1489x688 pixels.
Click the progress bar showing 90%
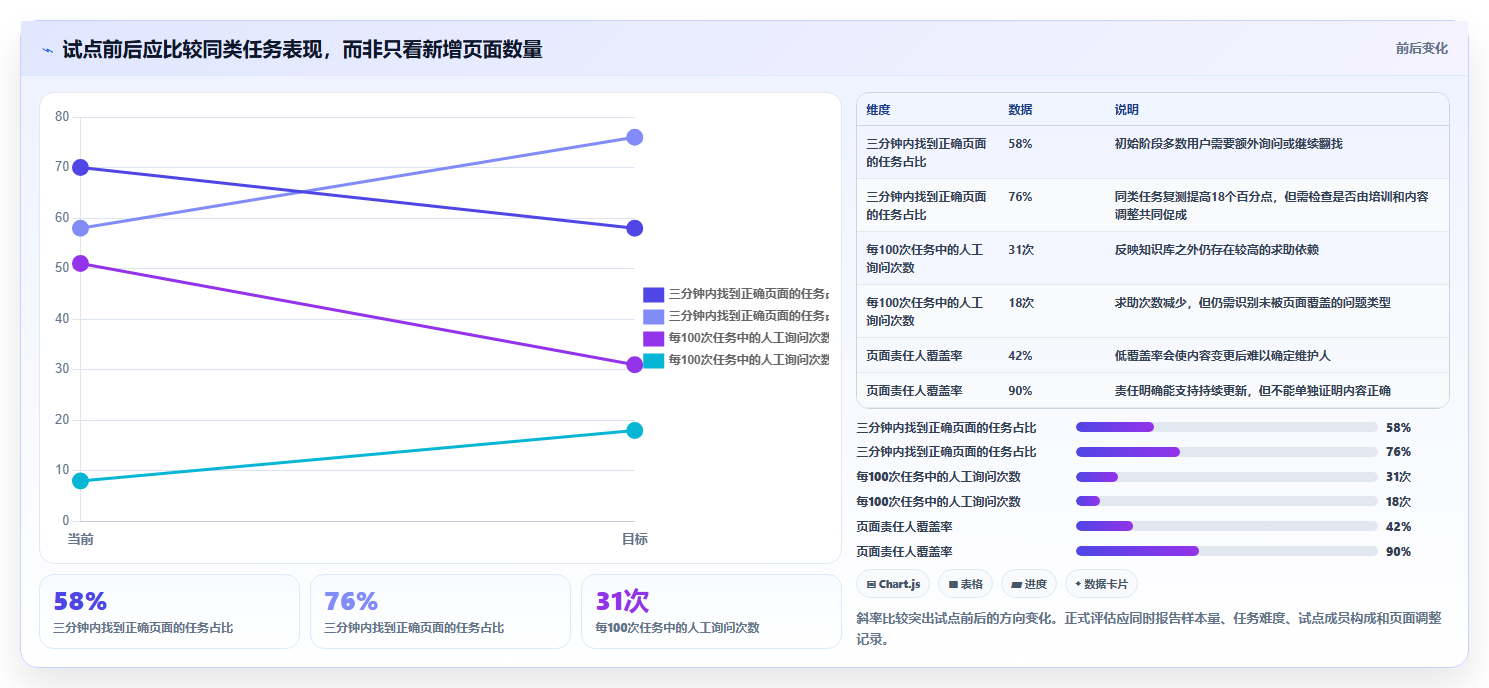(1226, 551)
